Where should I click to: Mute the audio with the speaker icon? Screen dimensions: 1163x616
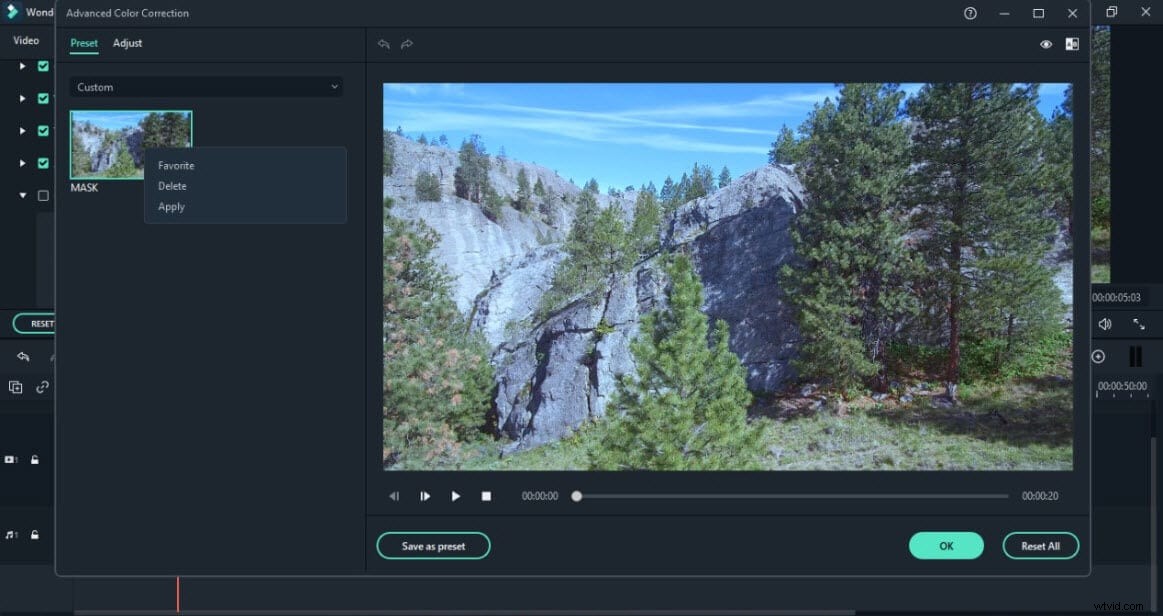click(x=1105, y=324)
